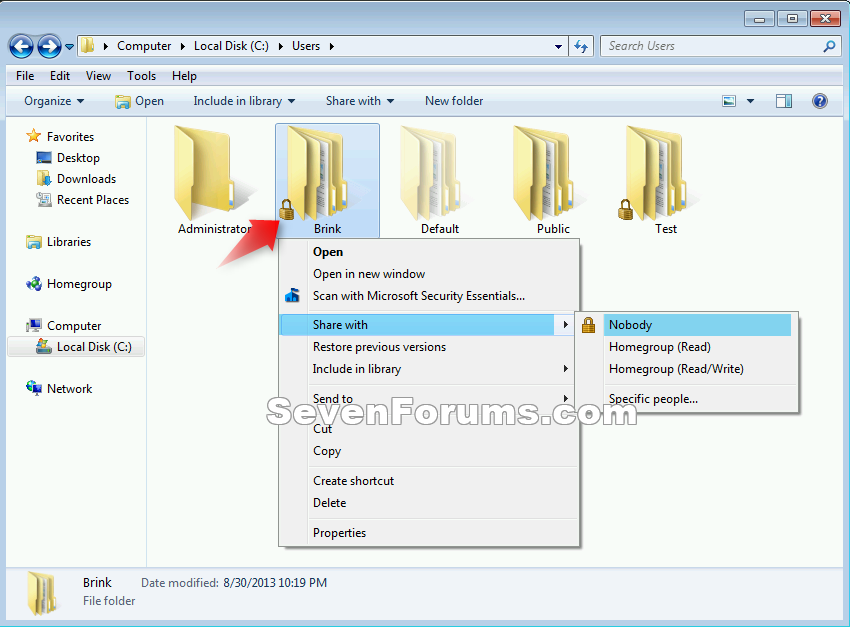Open Recent Places from the sidebar
Screen dimensions: 850x627
pos(88,199)
